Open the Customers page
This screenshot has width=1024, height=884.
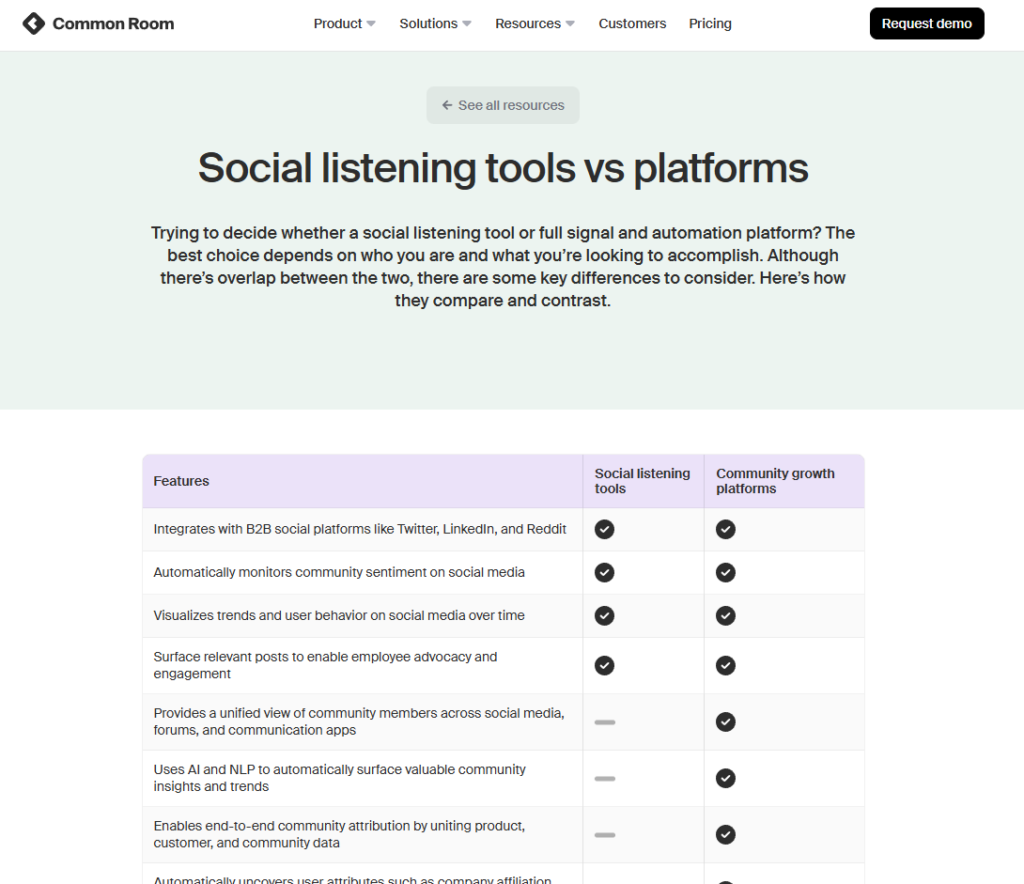[632, 23]
